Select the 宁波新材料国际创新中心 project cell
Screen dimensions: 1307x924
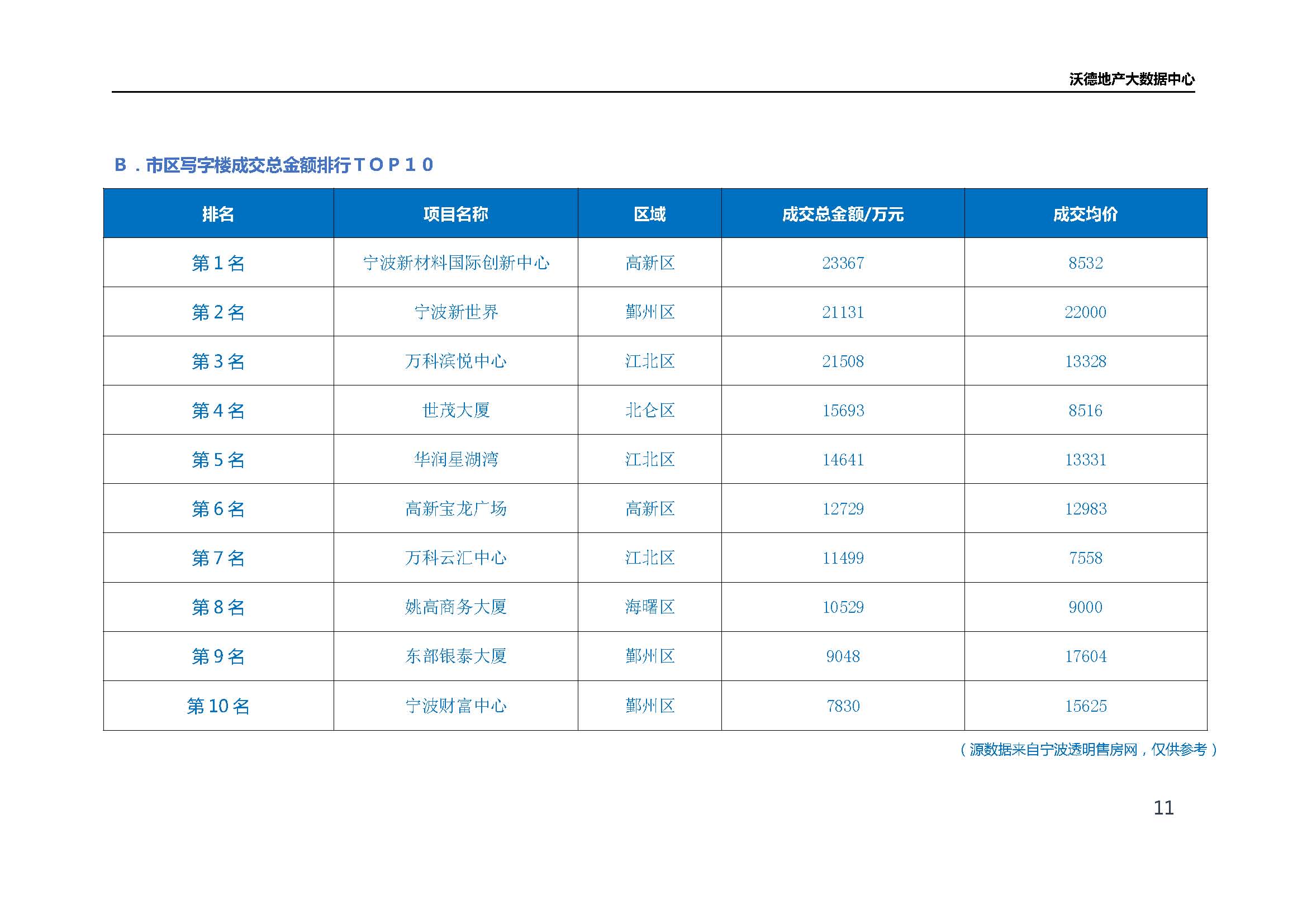pyautogui.click(x=456, y=263)
